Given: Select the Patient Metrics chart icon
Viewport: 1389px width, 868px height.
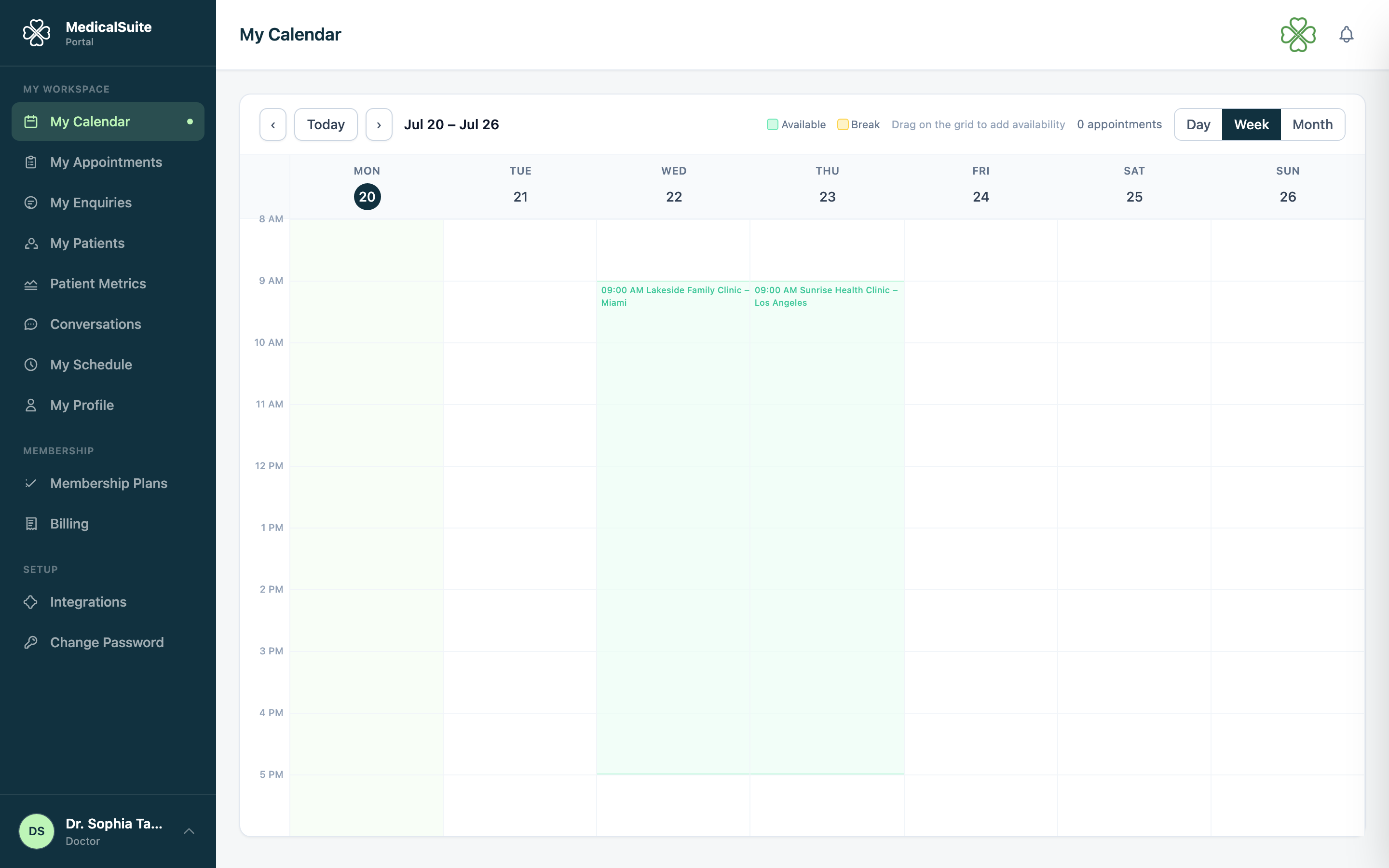Looking at the screenshot, I should (31, 284).
